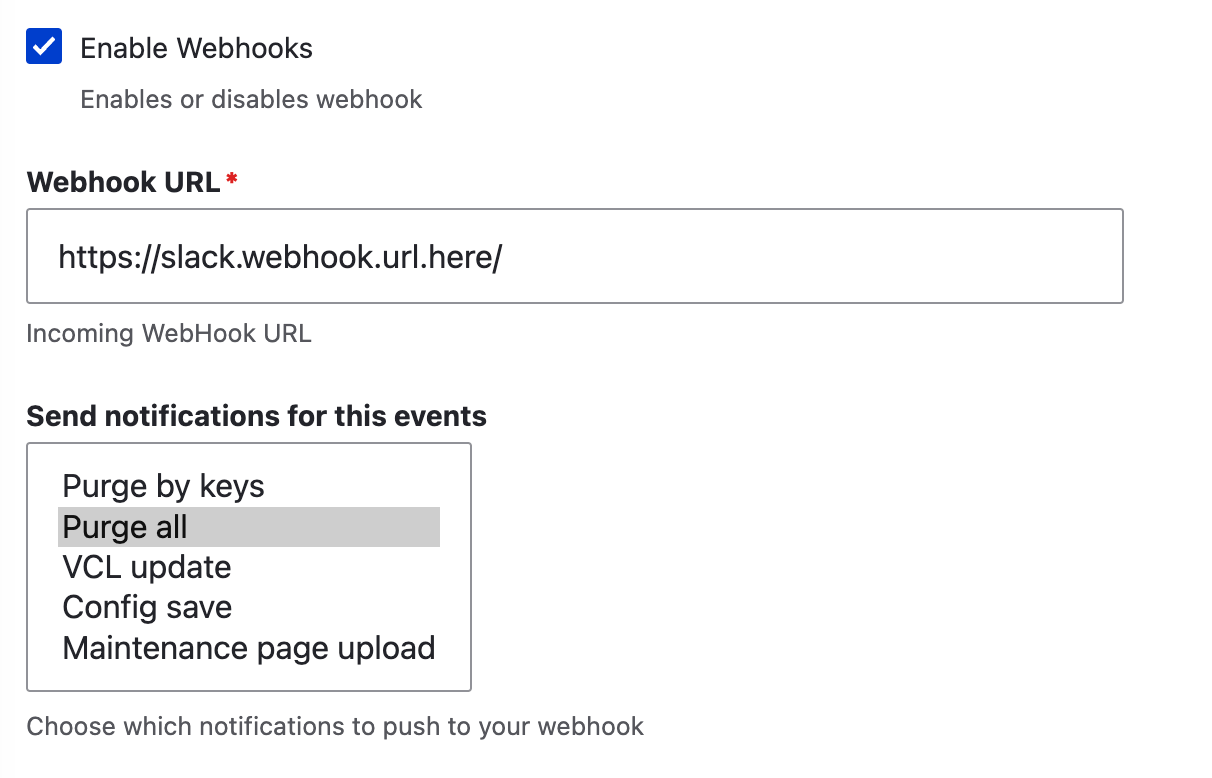This screenshot has width=1212, height=778.
Task: Uncheck the Enable Webhooks checkbox
Action: [44, 47]
